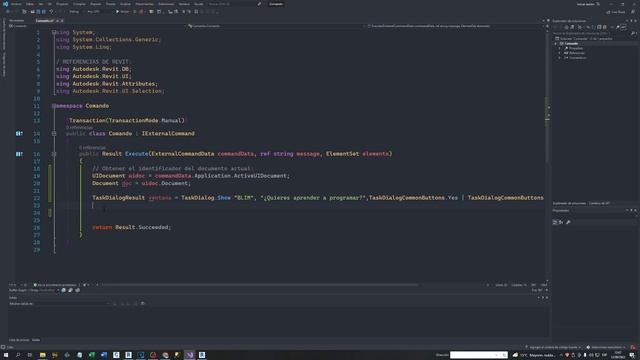Click Alphabetical sort icon in Propiedades panel
This screenshot has width=640, height=360.
tap(561, 222)
